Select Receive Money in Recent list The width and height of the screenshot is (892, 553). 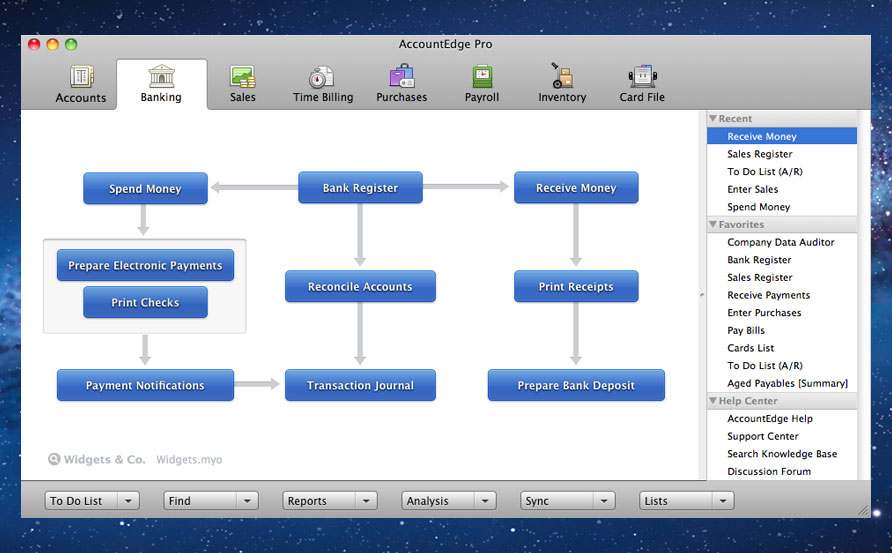click(782, 136)
